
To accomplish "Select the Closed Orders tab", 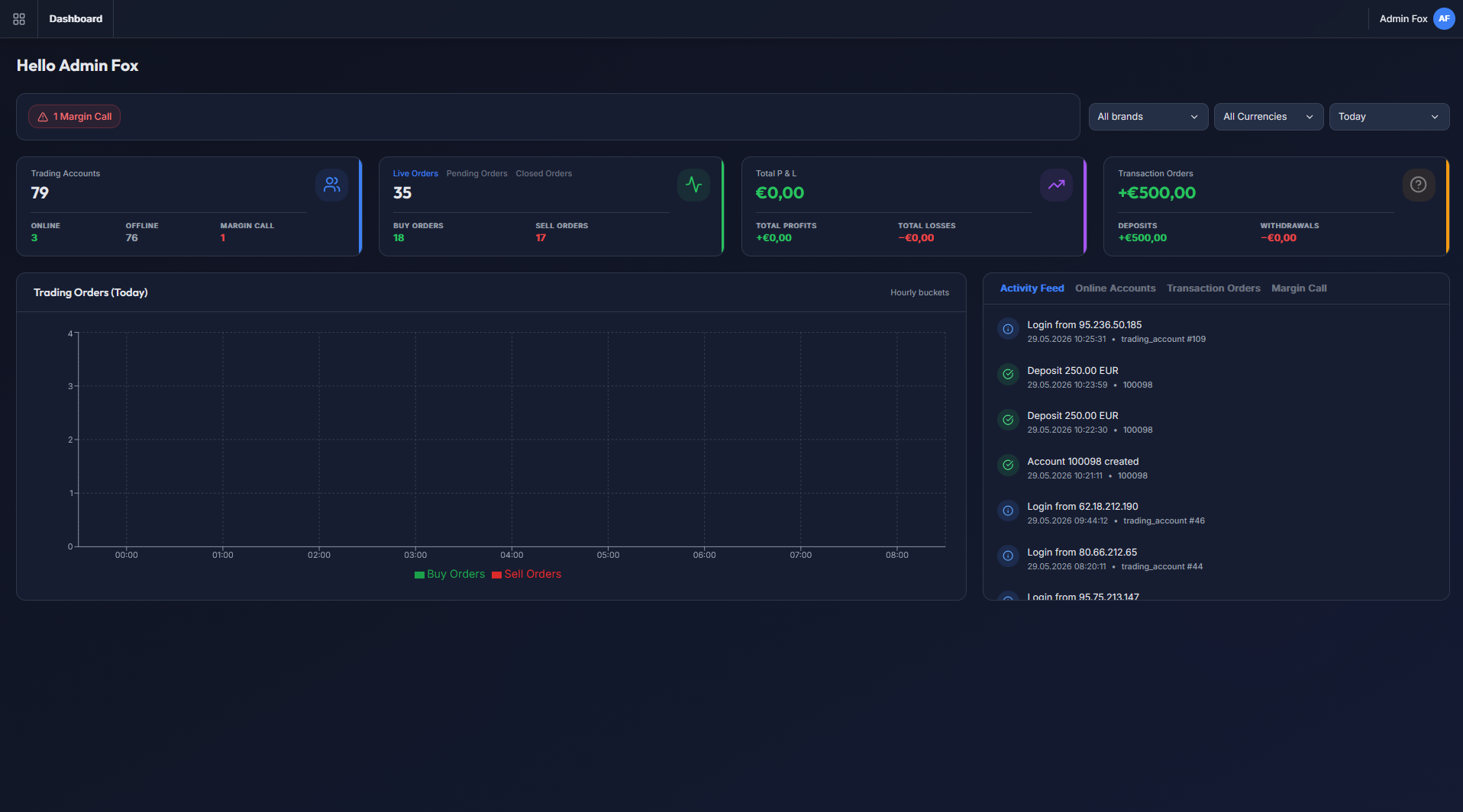I will click(x=544, y=173).
